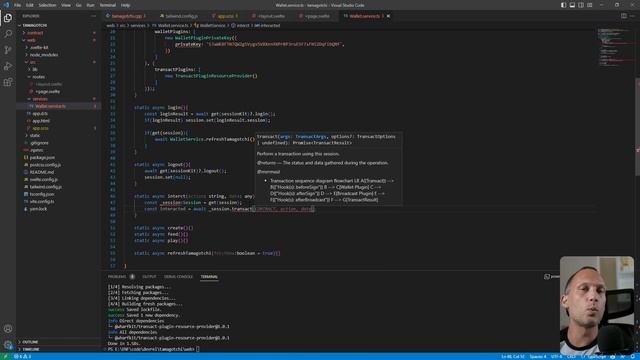This screenshot has width=640, height=360.
Task: Expand the static folder
Action: coord(58,136)
